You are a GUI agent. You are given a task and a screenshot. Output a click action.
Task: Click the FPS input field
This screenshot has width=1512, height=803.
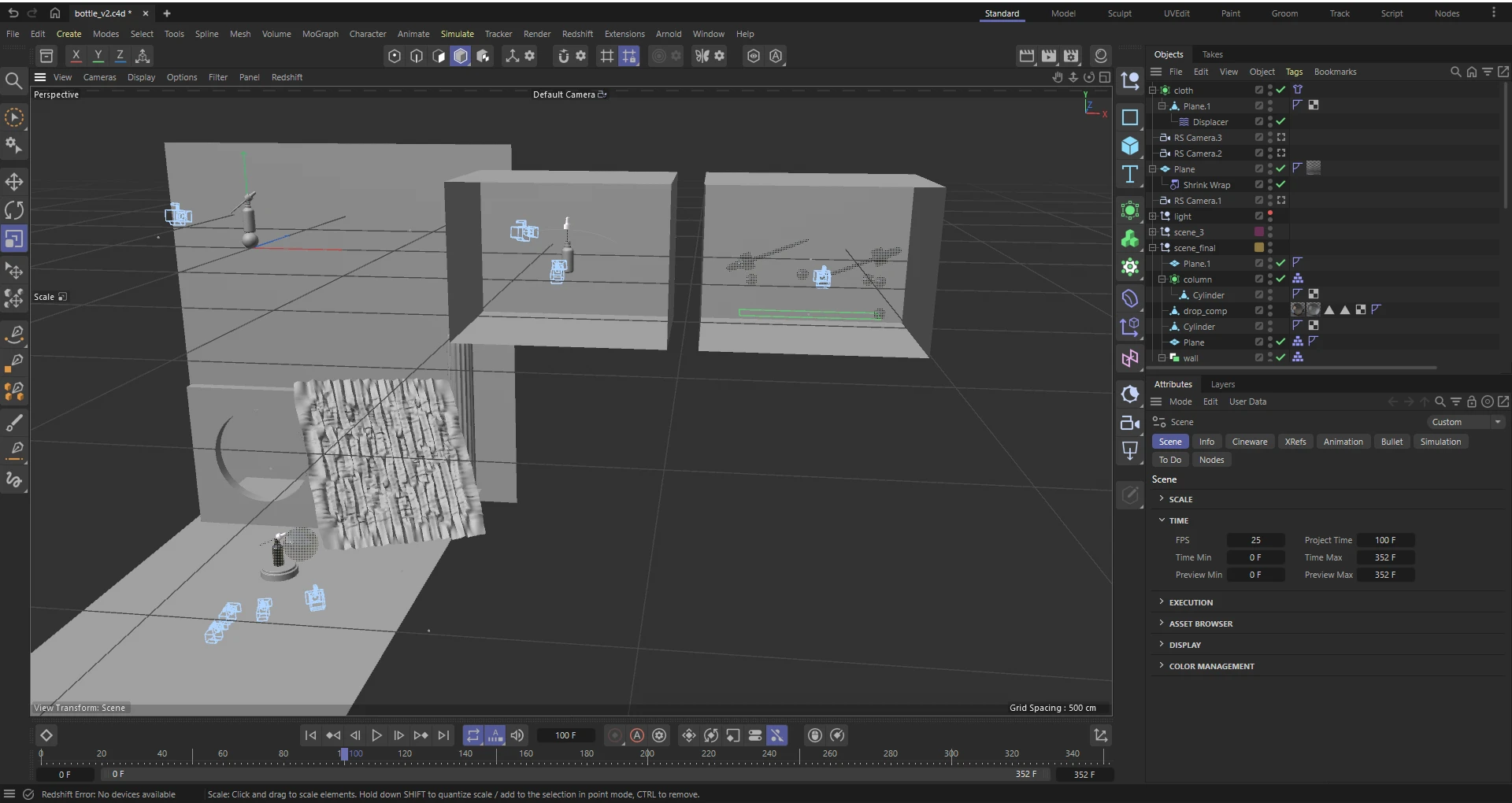1255,540
